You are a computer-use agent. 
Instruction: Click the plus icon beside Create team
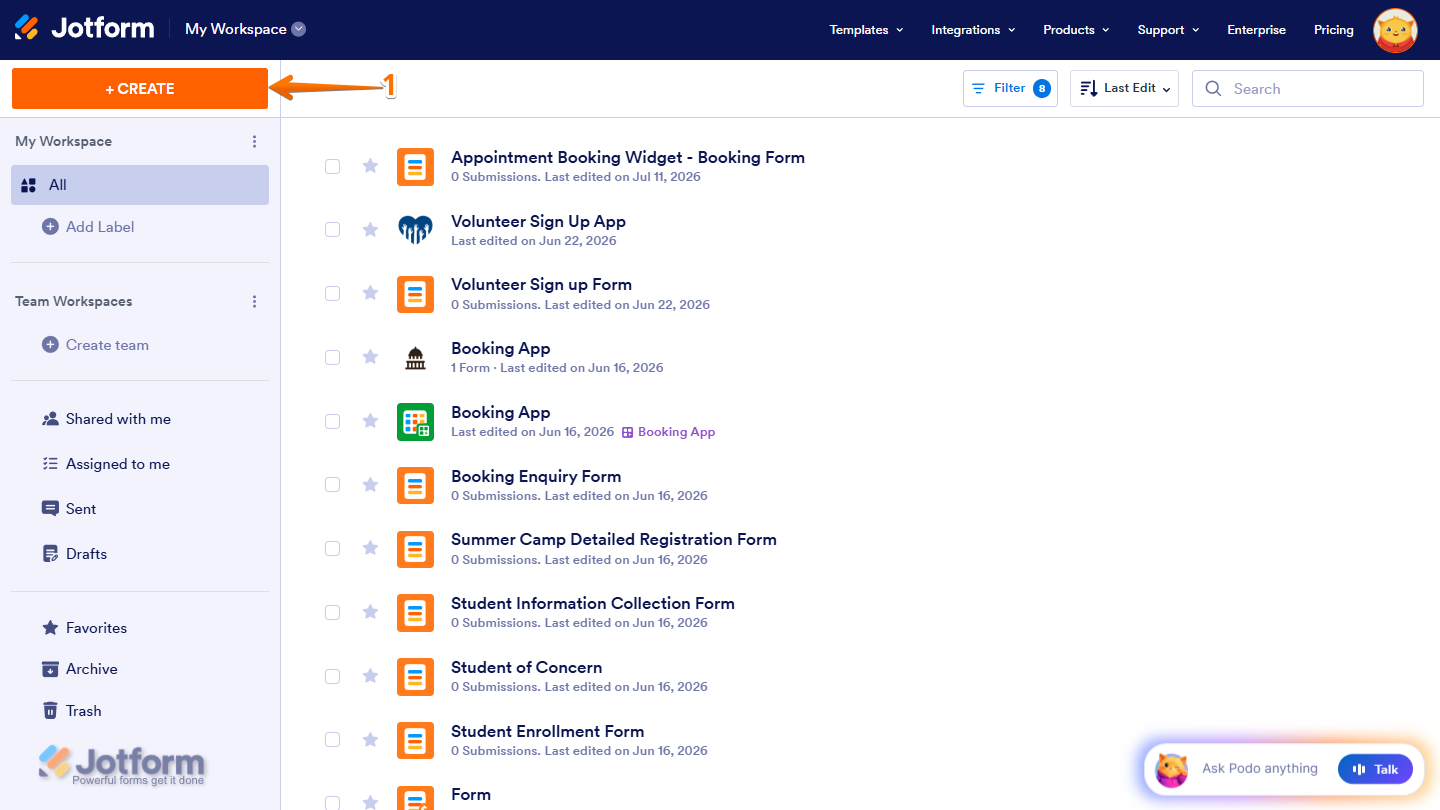[x=50, y=345]
